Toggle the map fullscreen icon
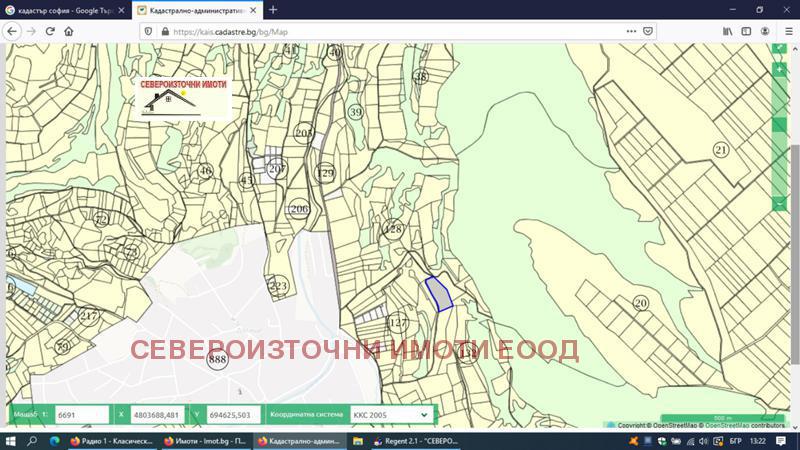Viewport: 800px width, 450px height. pyautogui.click(x=780, y=47)
